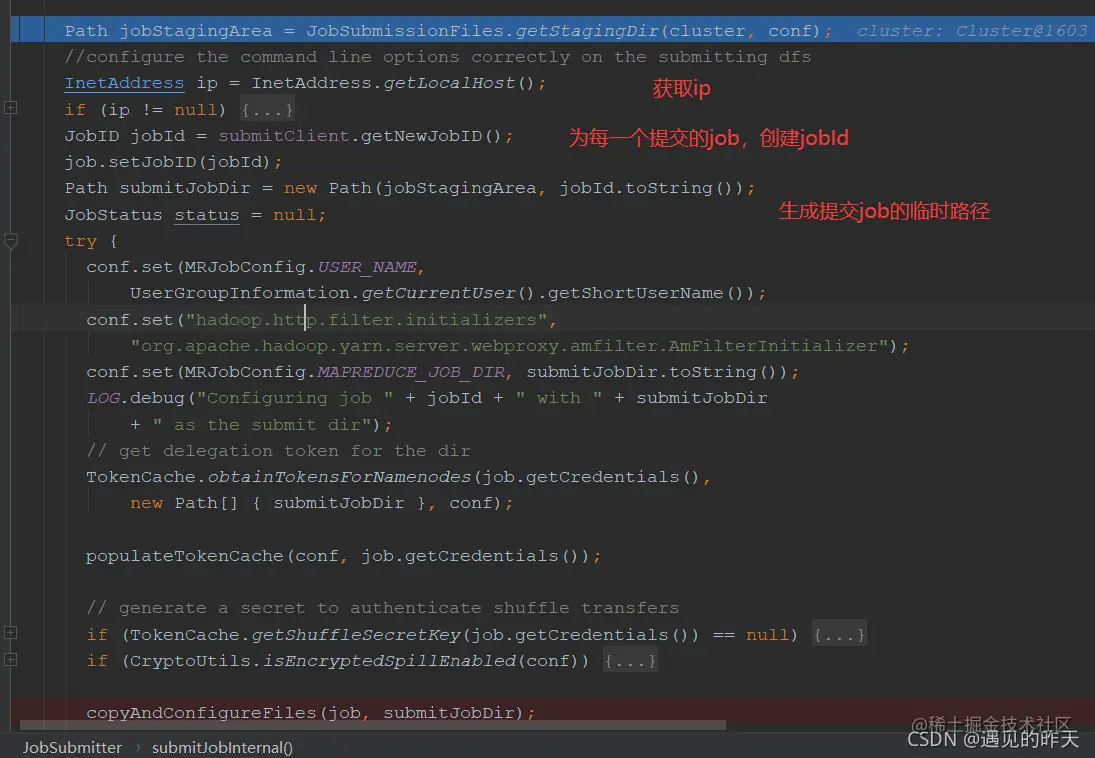The width and height of the screenshot is (1095, 758).
Task: Click 'getNewJobID' method call
Action: tap(421, 136)
